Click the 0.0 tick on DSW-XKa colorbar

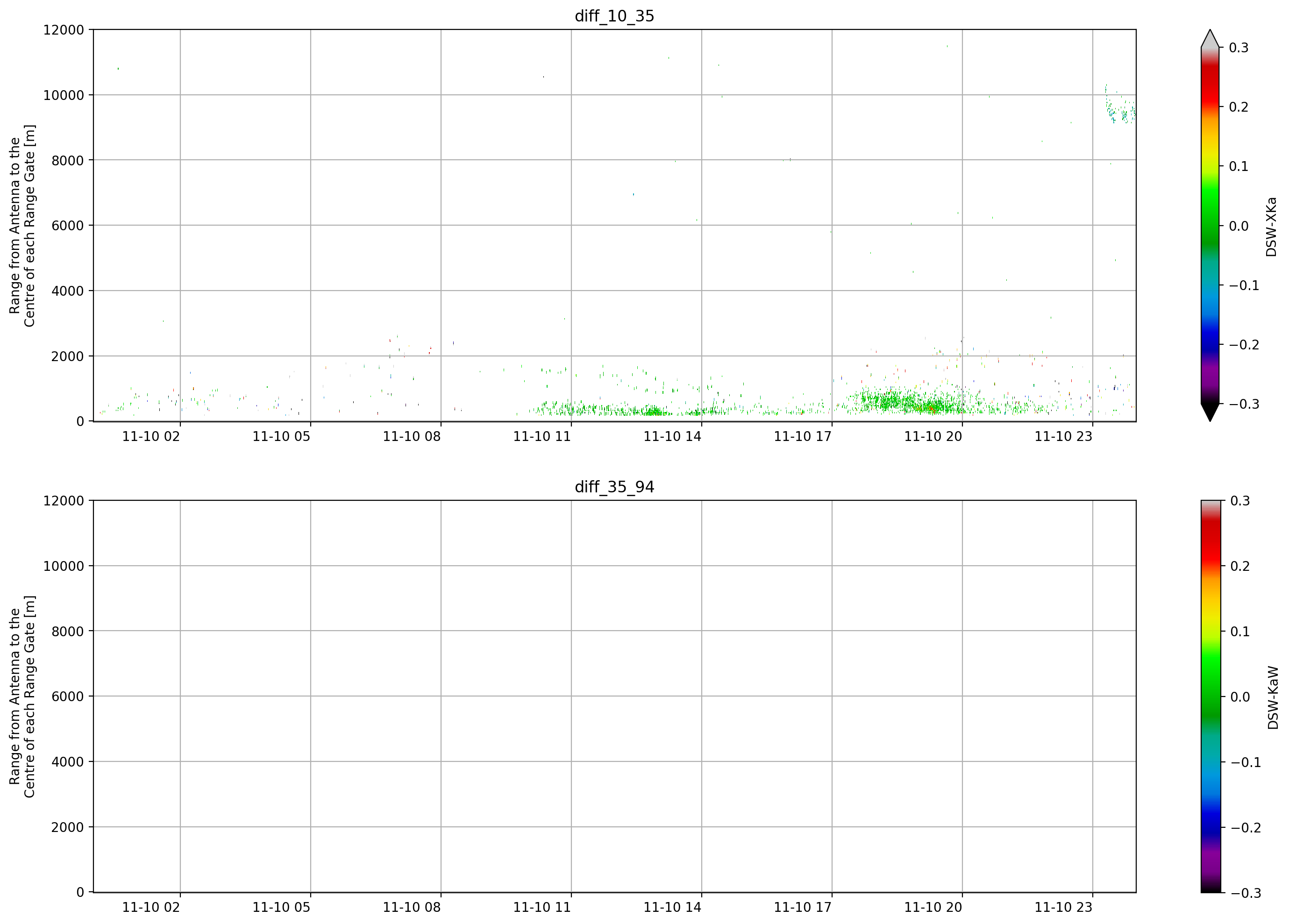[x=1239, y=226]
